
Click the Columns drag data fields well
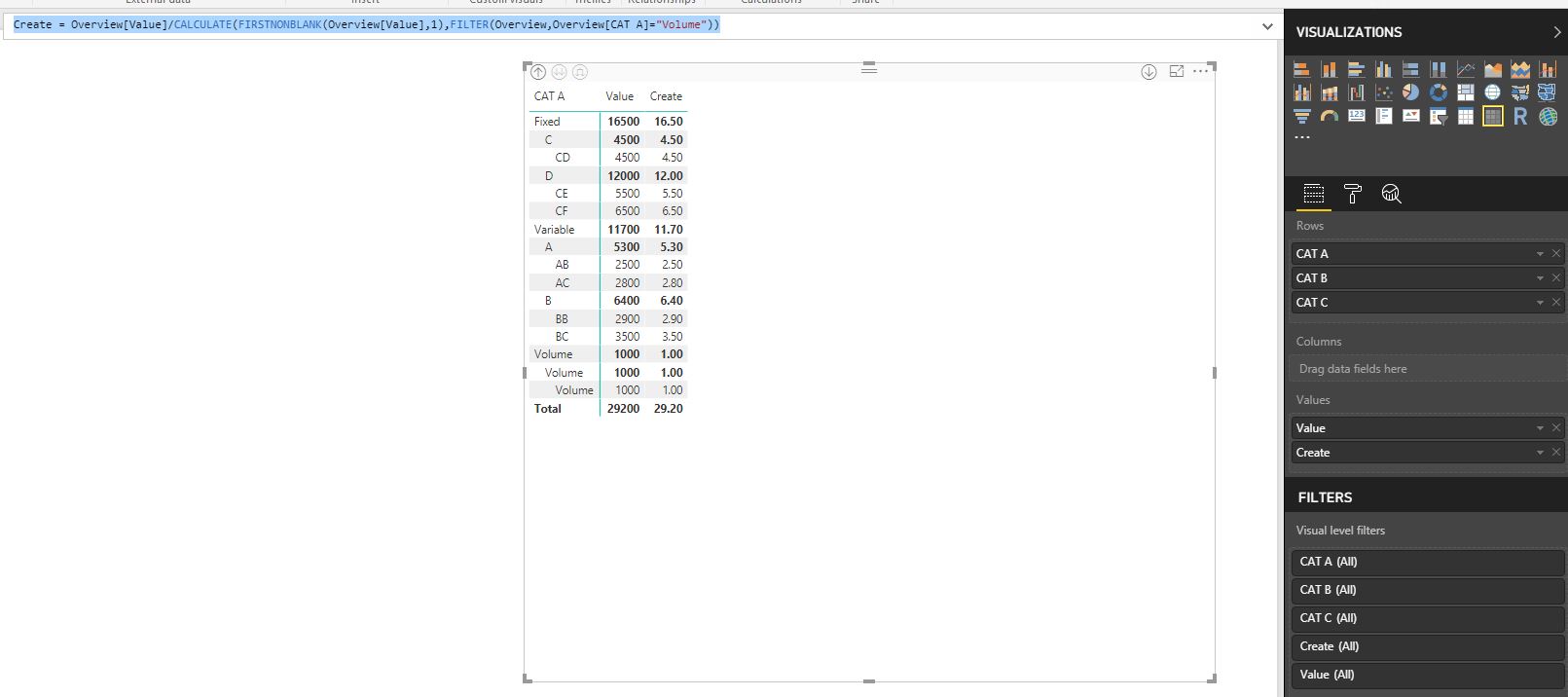pyautogui.click(x=1427, y=369)
